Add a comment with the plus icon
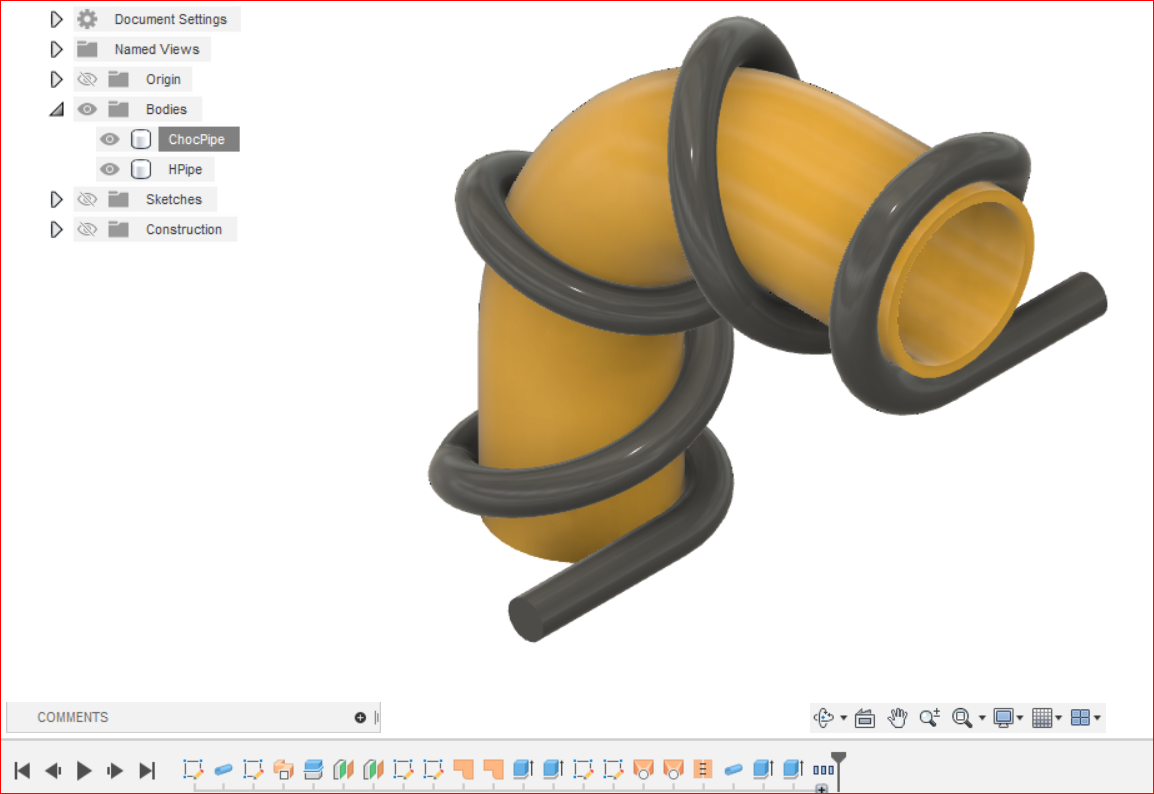 pyautogui.click(x=360, y=717)
